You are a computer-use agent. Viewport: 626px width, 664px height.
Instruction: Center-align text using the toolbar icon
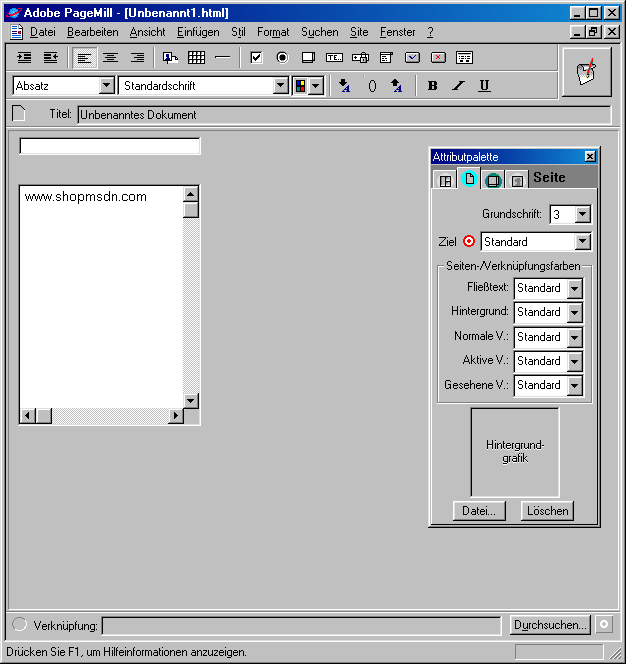coord(111,58)
